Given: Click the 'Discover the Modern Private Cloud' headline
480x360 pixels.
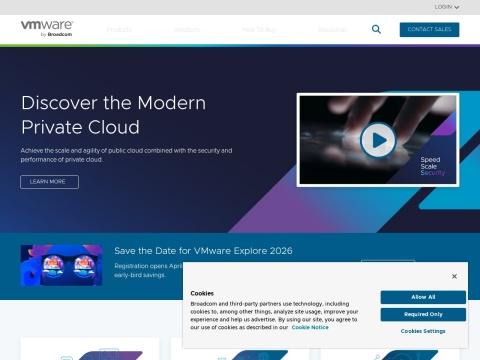Looking at the screenshot, I should (x=114, y=115).
